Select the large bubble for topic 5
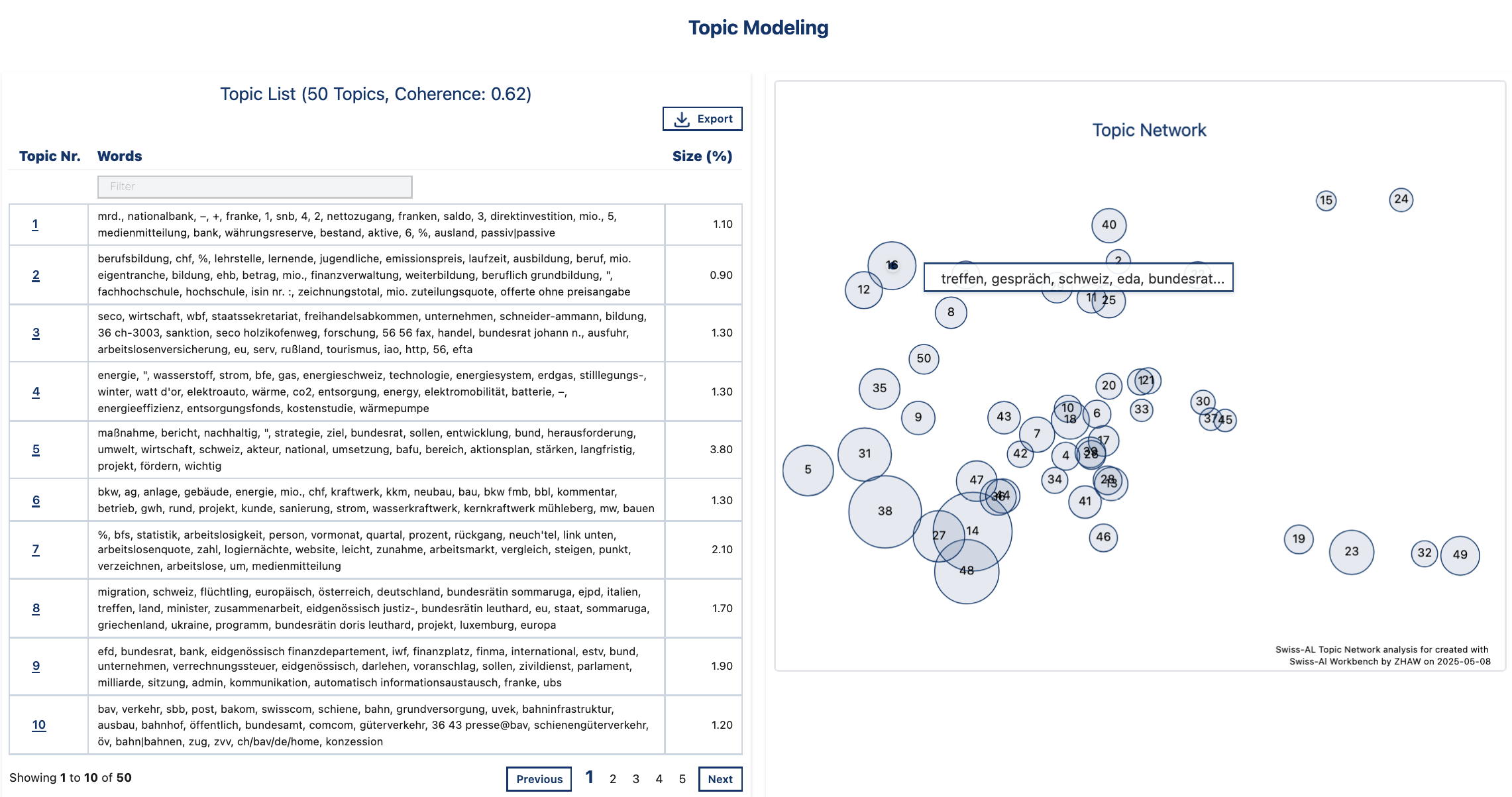This screenshot has width=1512, height=797. click(808, 470)
